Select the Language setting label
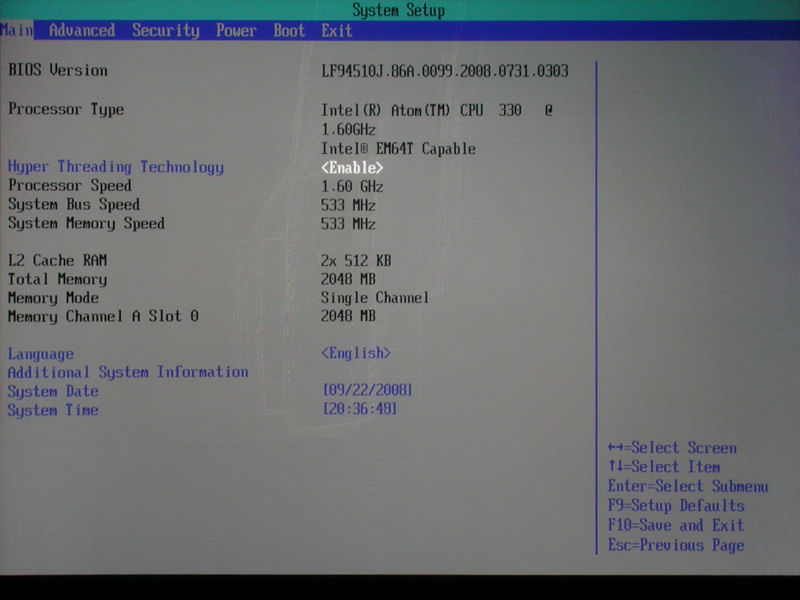 41,354
